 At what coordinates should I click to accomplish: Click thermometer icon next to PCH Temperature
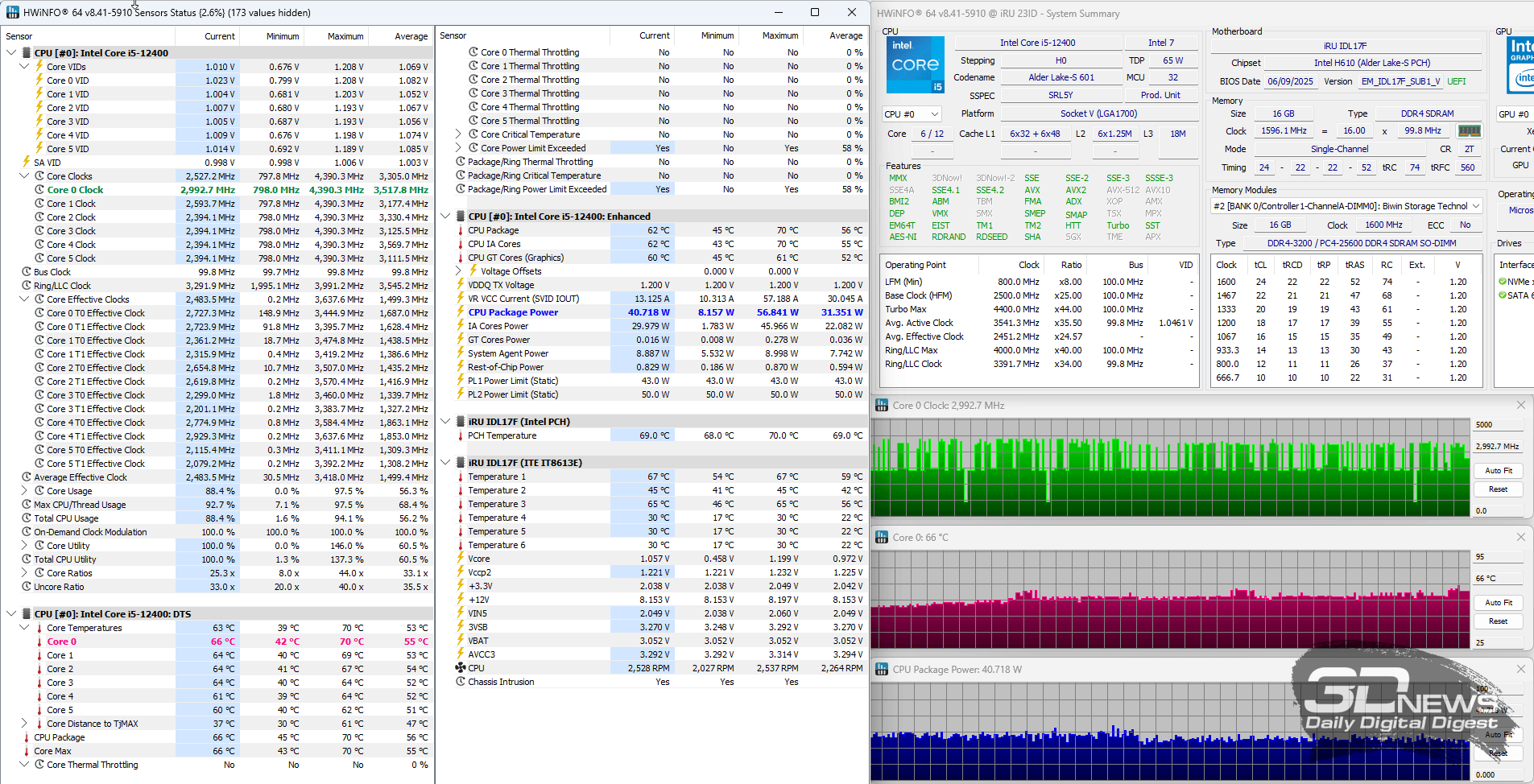pos(461,435)
